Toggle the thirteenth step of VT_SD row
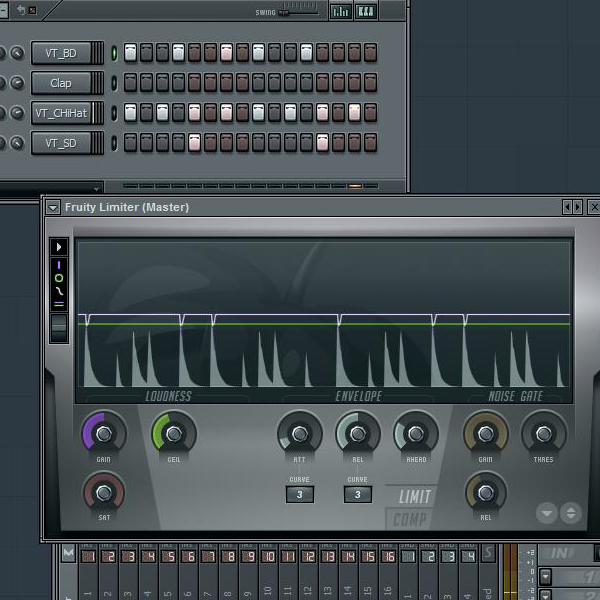600x600 pixels. (323, 142)
